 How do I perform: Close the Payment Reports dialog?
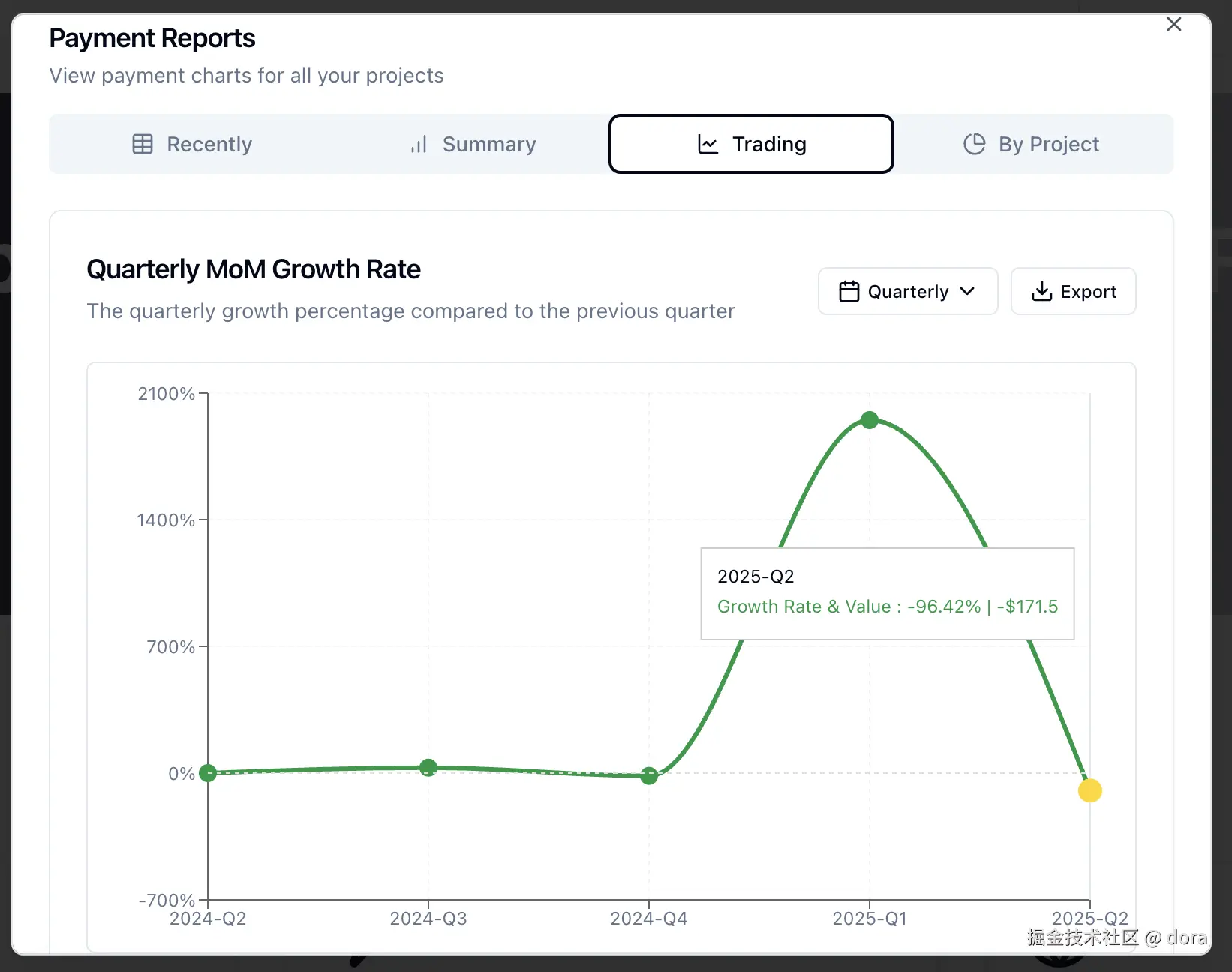[x=1174, y=25]
